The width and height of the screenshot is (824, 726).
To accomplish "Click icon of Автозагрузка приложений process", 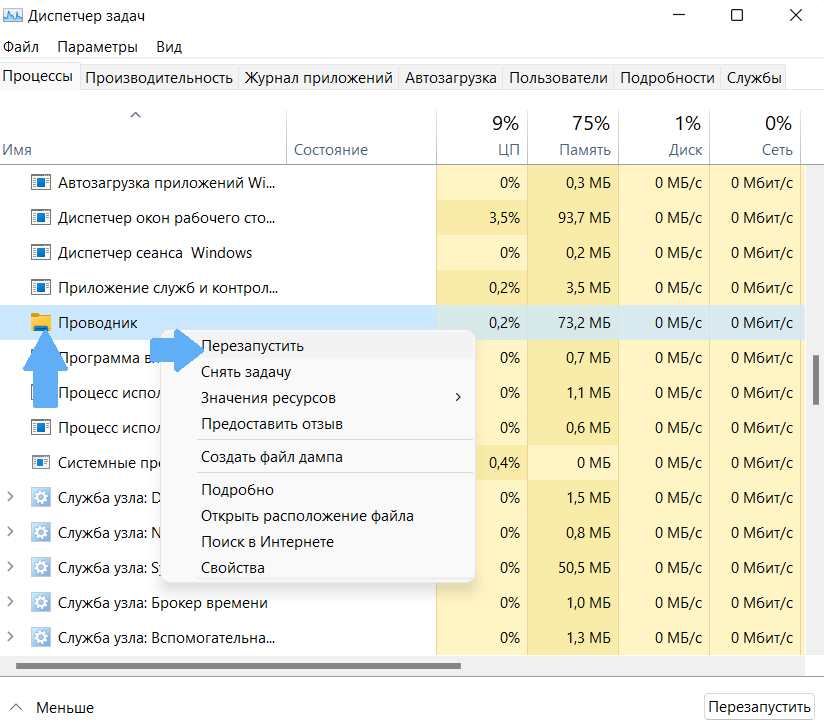I will (41, 182).
